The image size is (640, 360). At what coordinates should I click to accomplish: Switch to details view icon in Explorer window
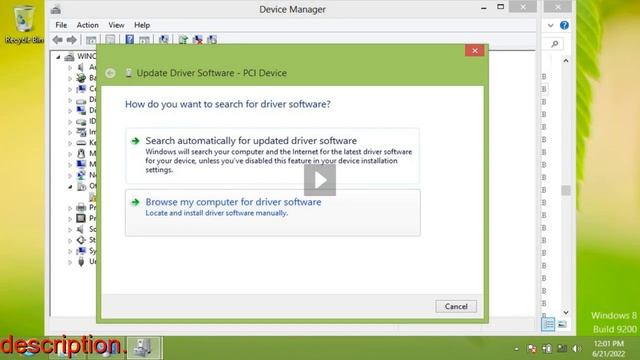tap(548, 324)
